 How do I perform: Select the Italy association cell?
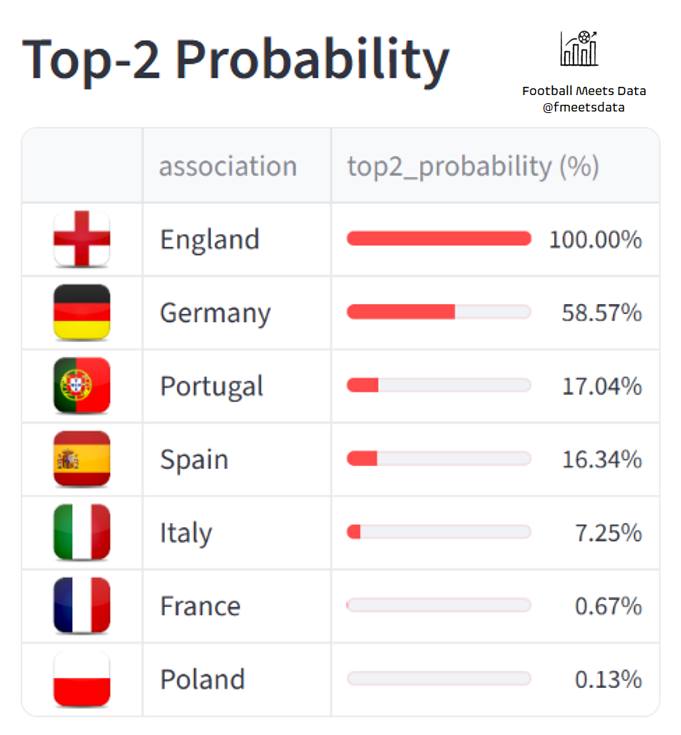[186, 533]
